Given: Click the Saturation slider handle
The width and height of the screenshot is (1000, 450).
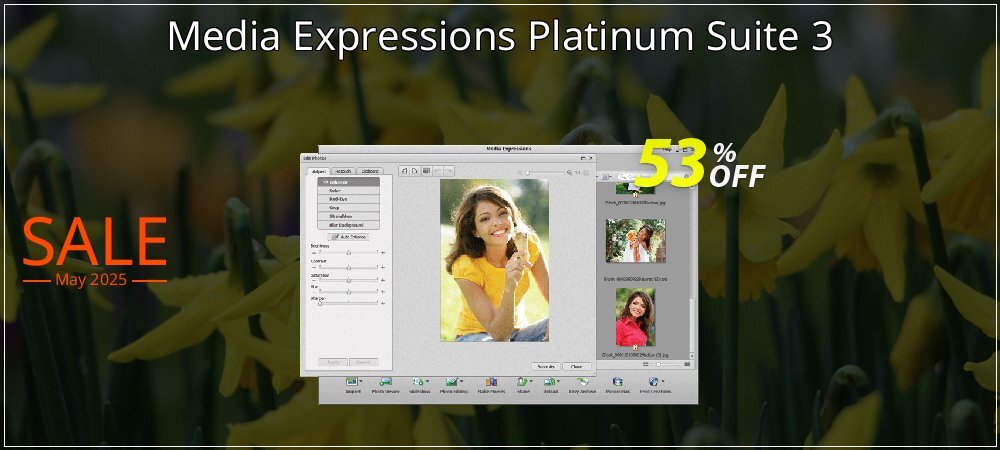Looking at the screenshot, I should [x=349, y=280].
